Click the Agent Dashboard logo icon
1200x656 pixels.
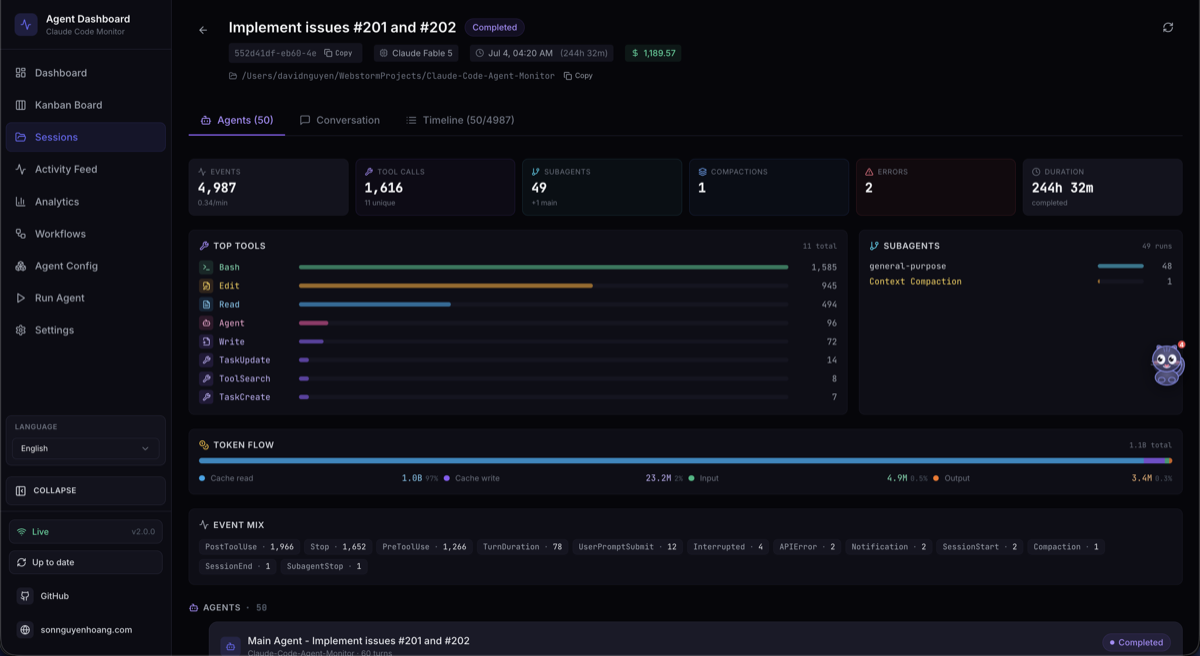point(26,25)
